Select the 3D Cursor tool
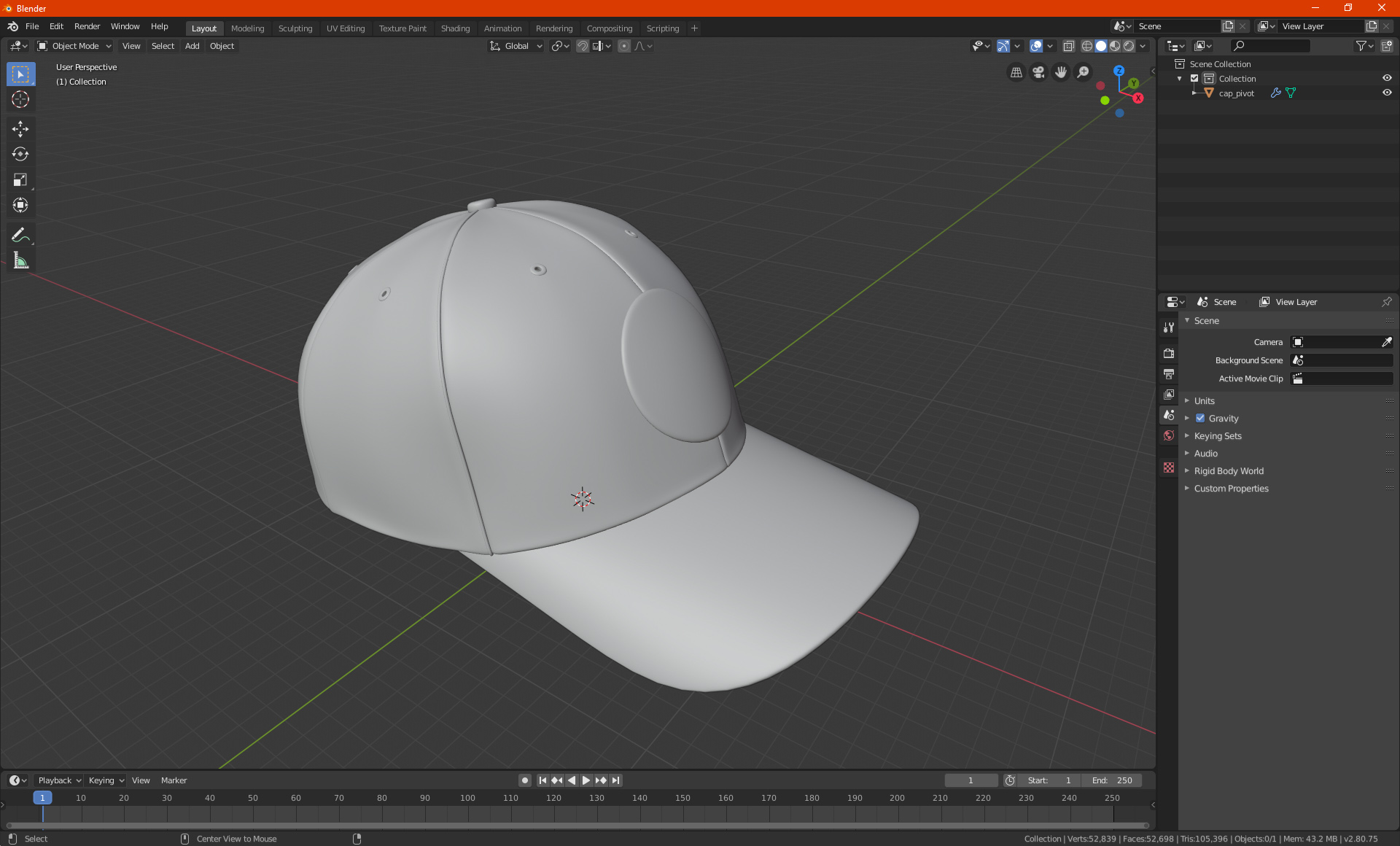The width and height of the screenshot is (1400, 846). [x=20, y=99]
